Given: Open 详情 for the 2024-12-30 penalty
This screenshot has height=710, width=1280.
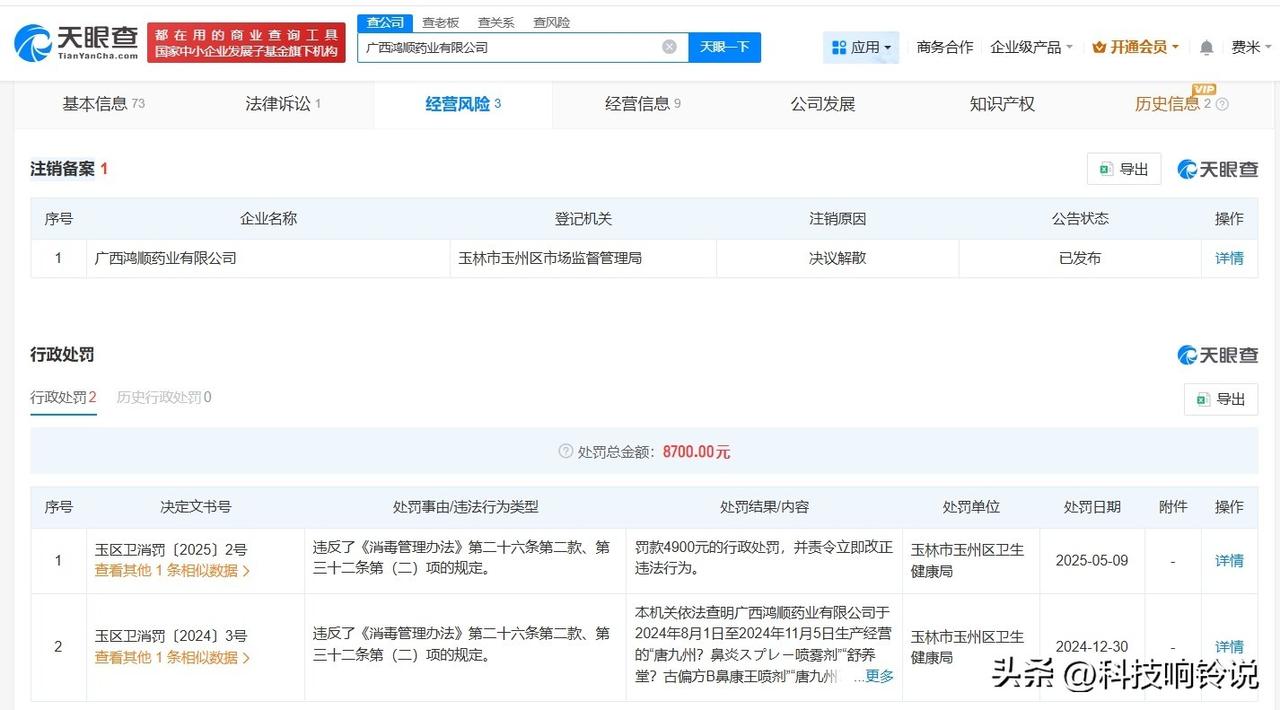Looking at the screenshot, I should point(1229,647).
